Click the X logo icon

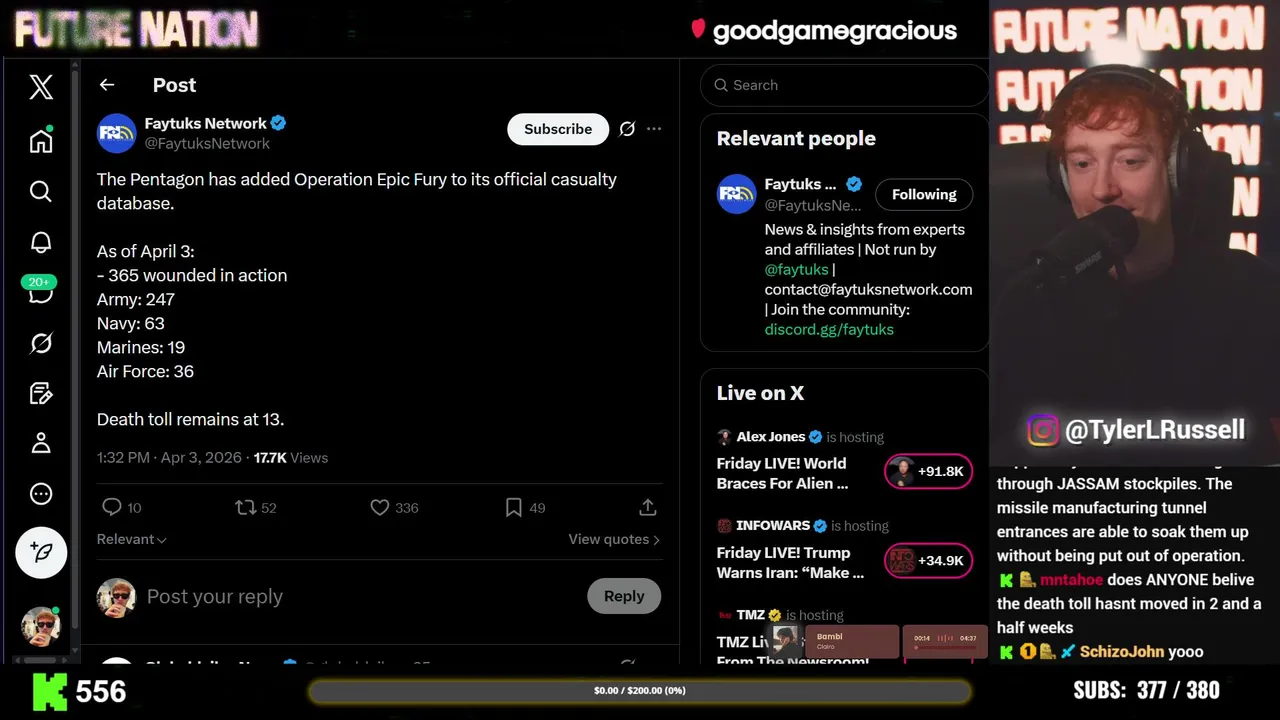(x=41, y=87)
